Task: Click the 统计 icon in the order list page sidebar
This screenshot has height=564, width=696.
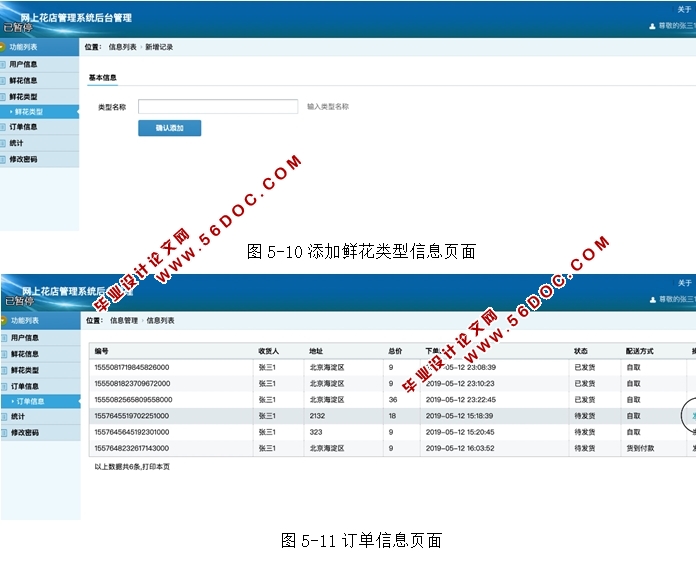Action: (4, 416)
